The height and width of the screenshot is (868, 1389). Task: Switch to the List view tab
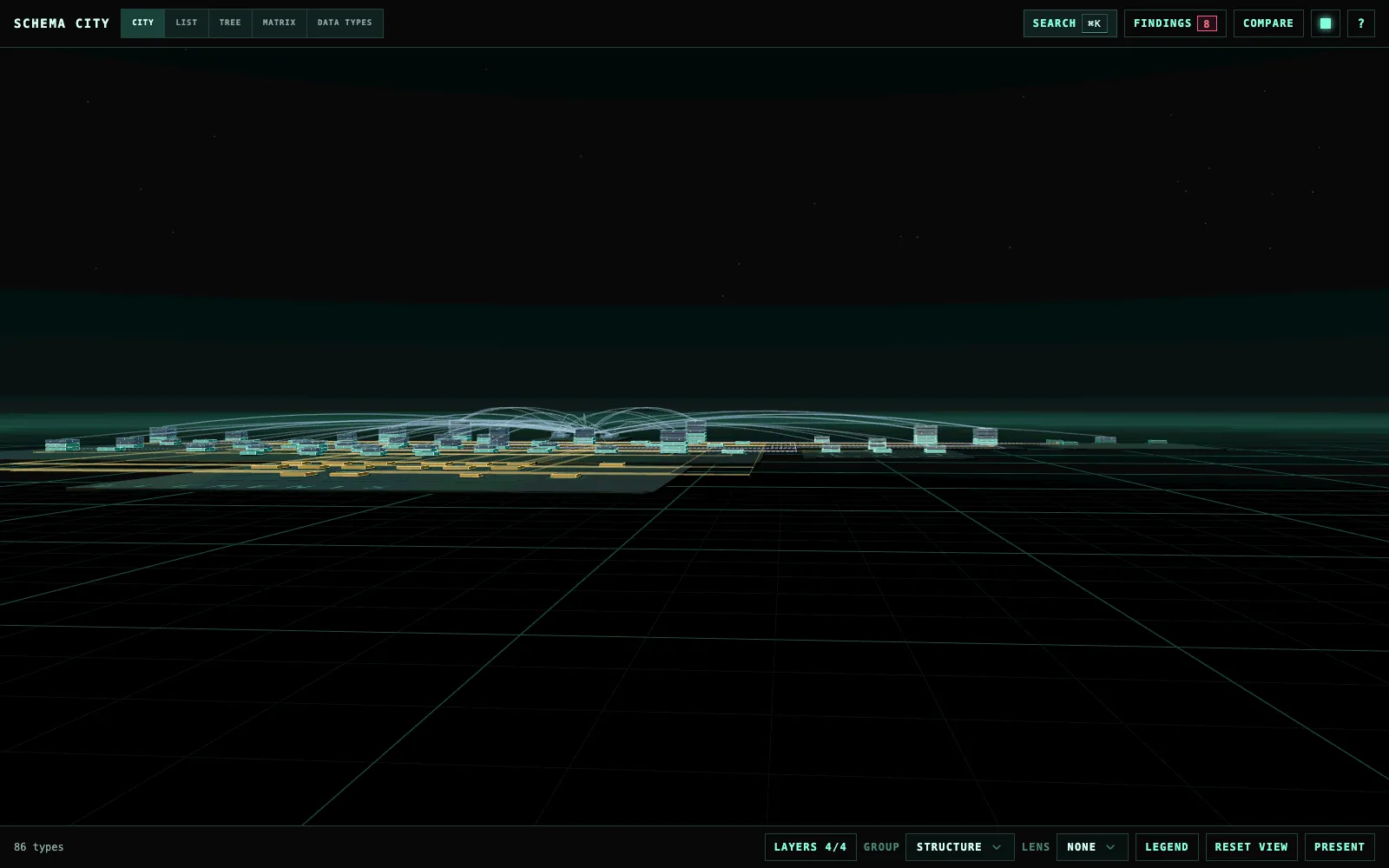click(x=187, y=23)
